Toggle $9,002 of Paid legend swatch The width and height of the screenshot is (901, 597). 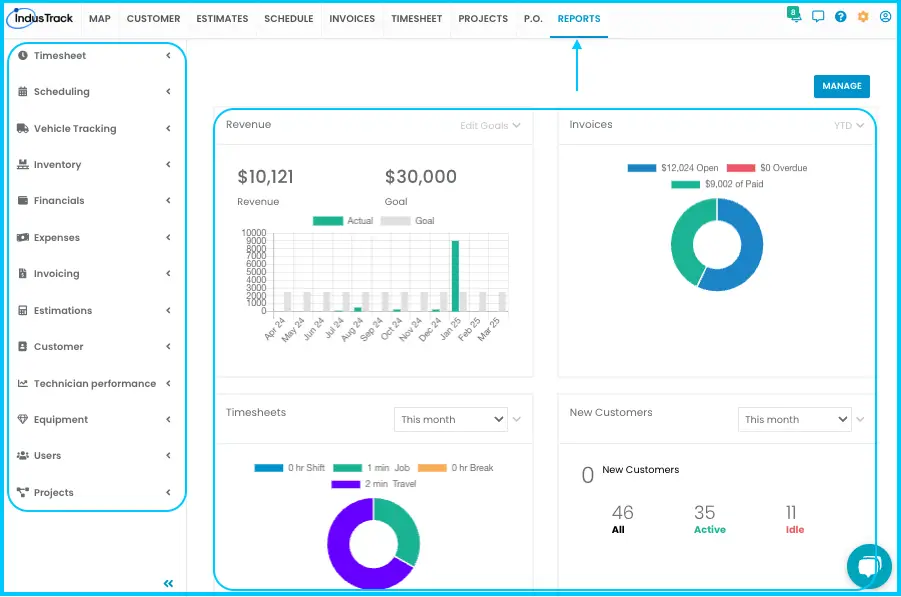coord(686,184)
